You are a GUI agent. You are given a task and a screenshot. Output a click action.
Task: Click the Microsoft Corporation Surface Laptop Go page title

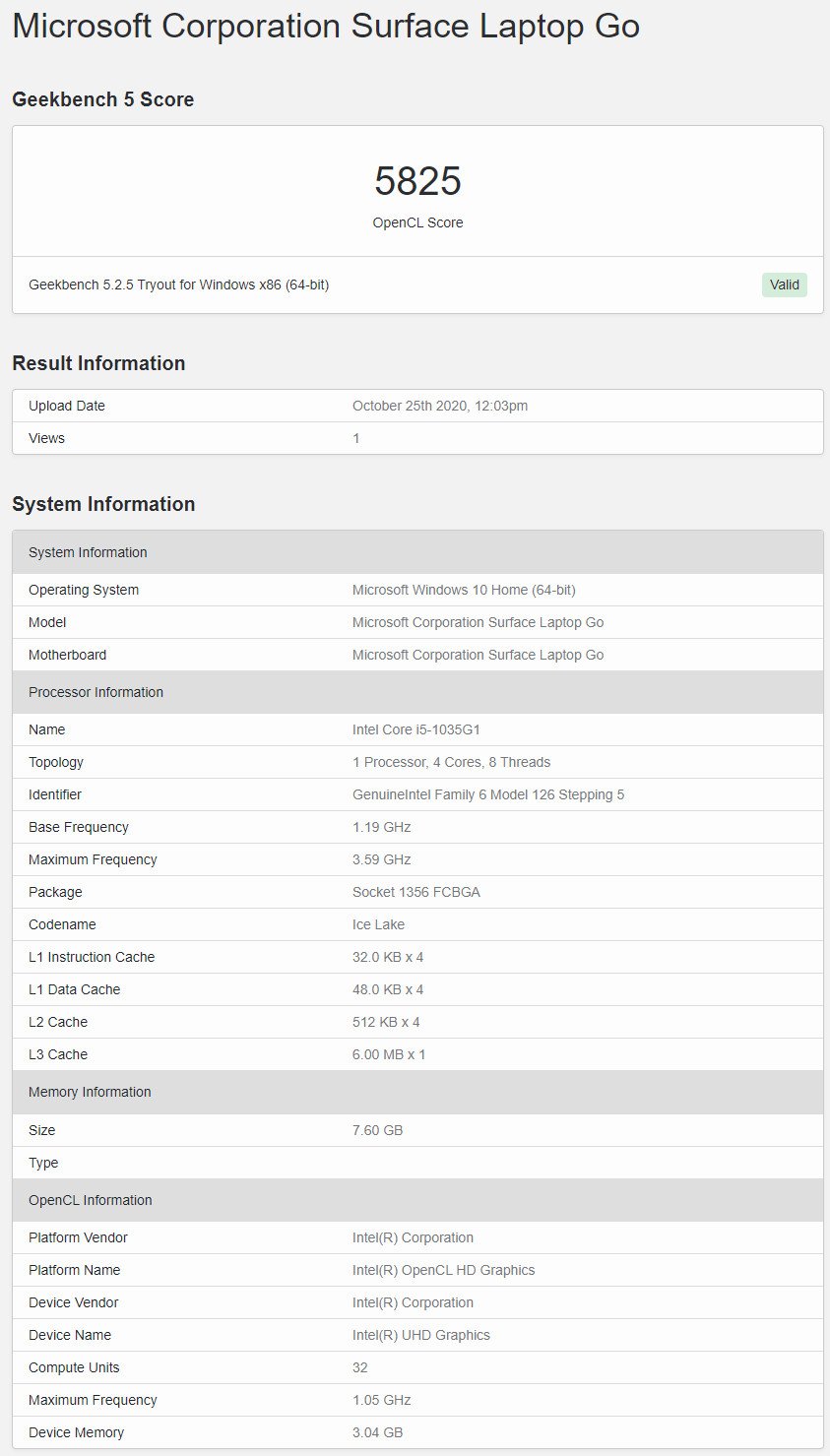point(326,26)
